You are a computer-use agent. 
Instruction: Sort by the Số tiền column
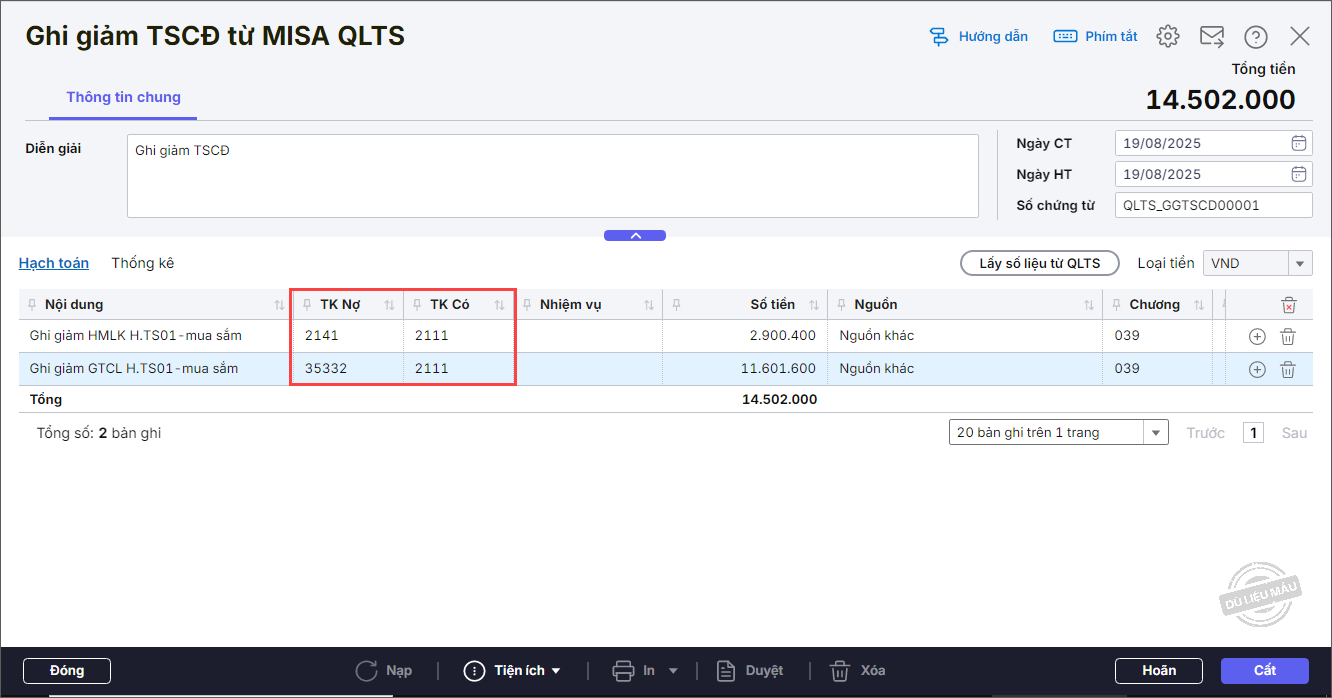(x=814, y=305)
